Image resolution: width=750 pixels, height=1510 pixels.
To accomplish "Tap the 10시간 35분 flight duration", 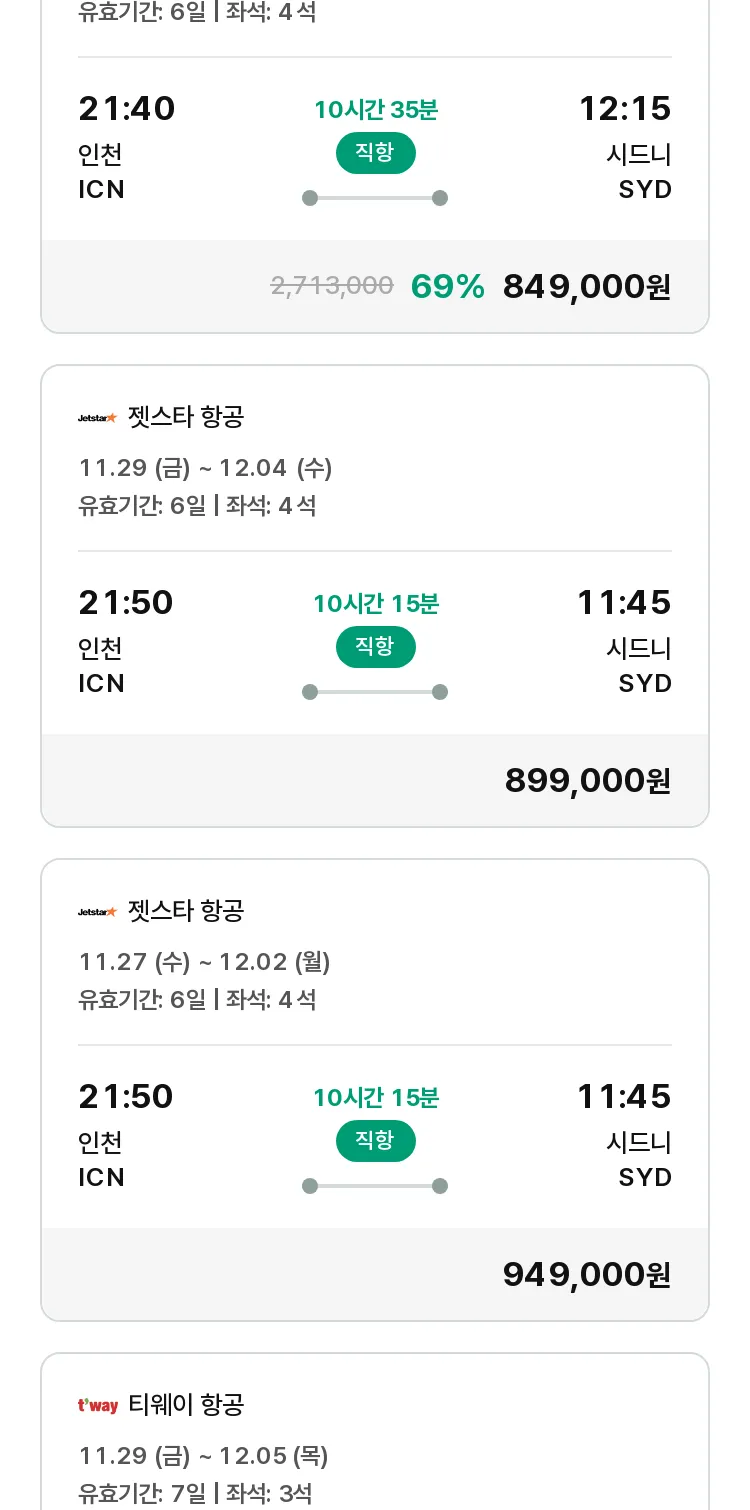I will pos(375,110).
